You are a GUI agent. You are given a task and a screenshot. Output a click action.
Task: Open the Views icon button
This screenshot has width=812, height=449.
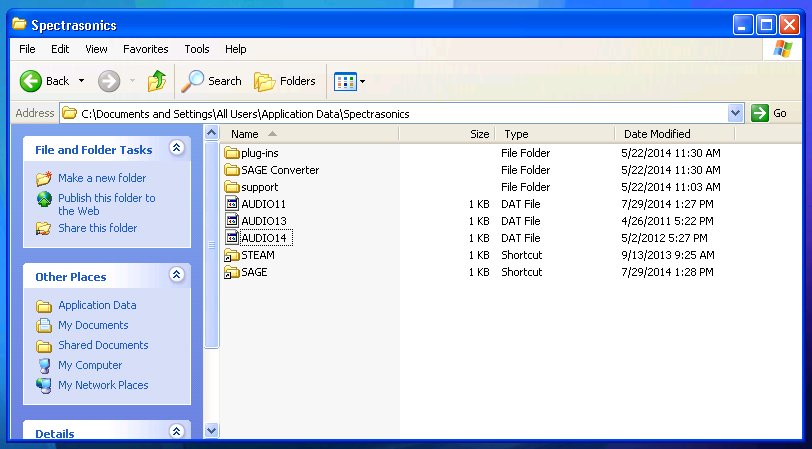coord(345,81)
